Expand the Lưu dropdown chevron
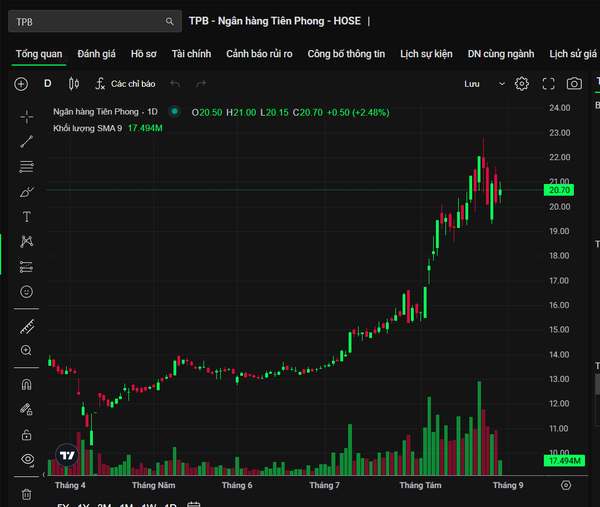Screen dimensions: 600x507 (x=502, y=84)
